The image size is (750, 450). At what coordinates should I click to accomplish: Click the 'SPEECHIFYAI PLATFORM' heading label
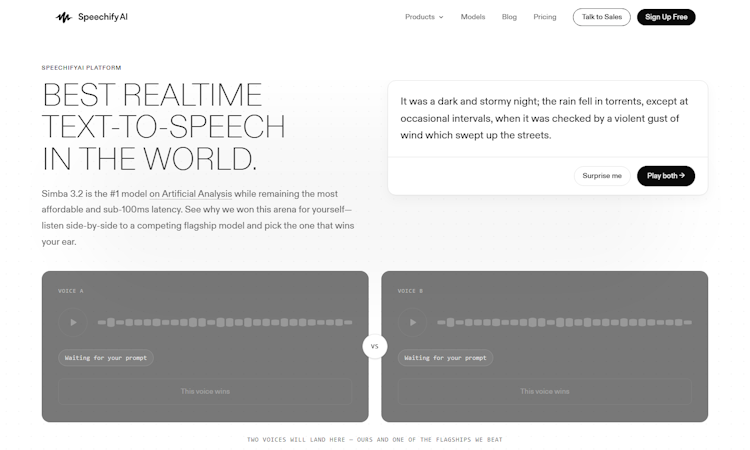pos(81,68)
